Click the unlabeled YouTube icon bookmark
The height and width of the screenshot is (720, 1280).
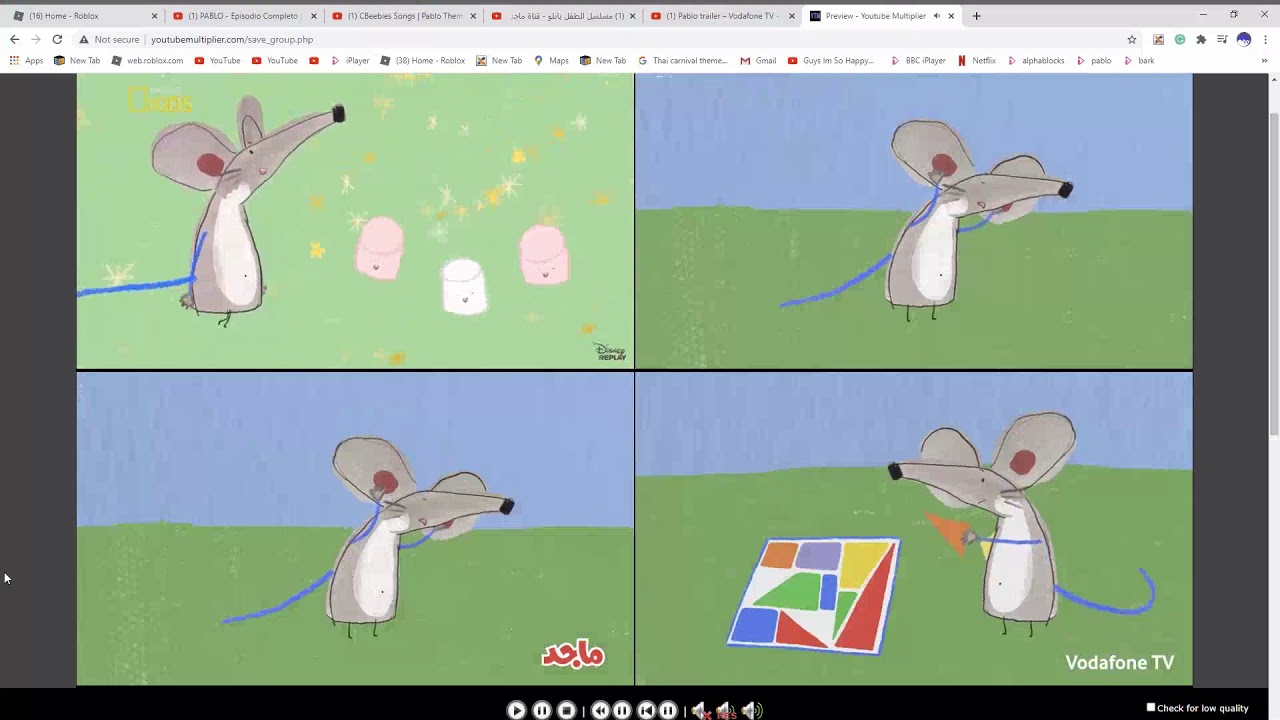pyautogui.click(x=314, y=61)
